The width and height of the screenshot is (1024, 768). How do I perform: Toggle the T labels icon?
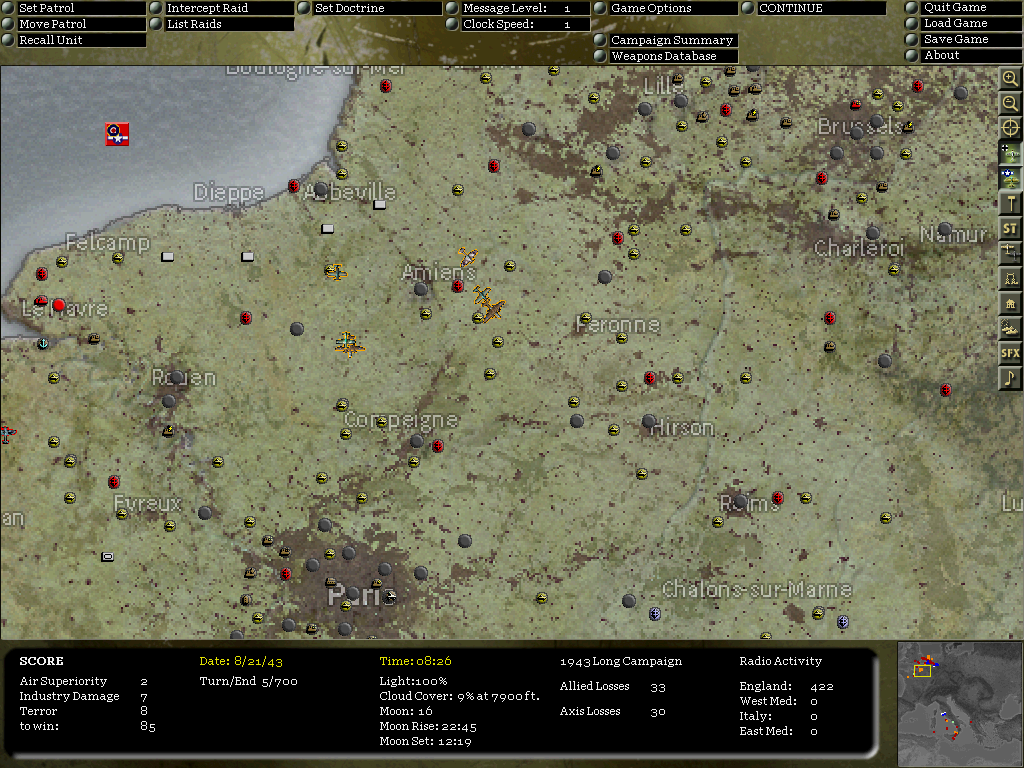pos(1010,203)
